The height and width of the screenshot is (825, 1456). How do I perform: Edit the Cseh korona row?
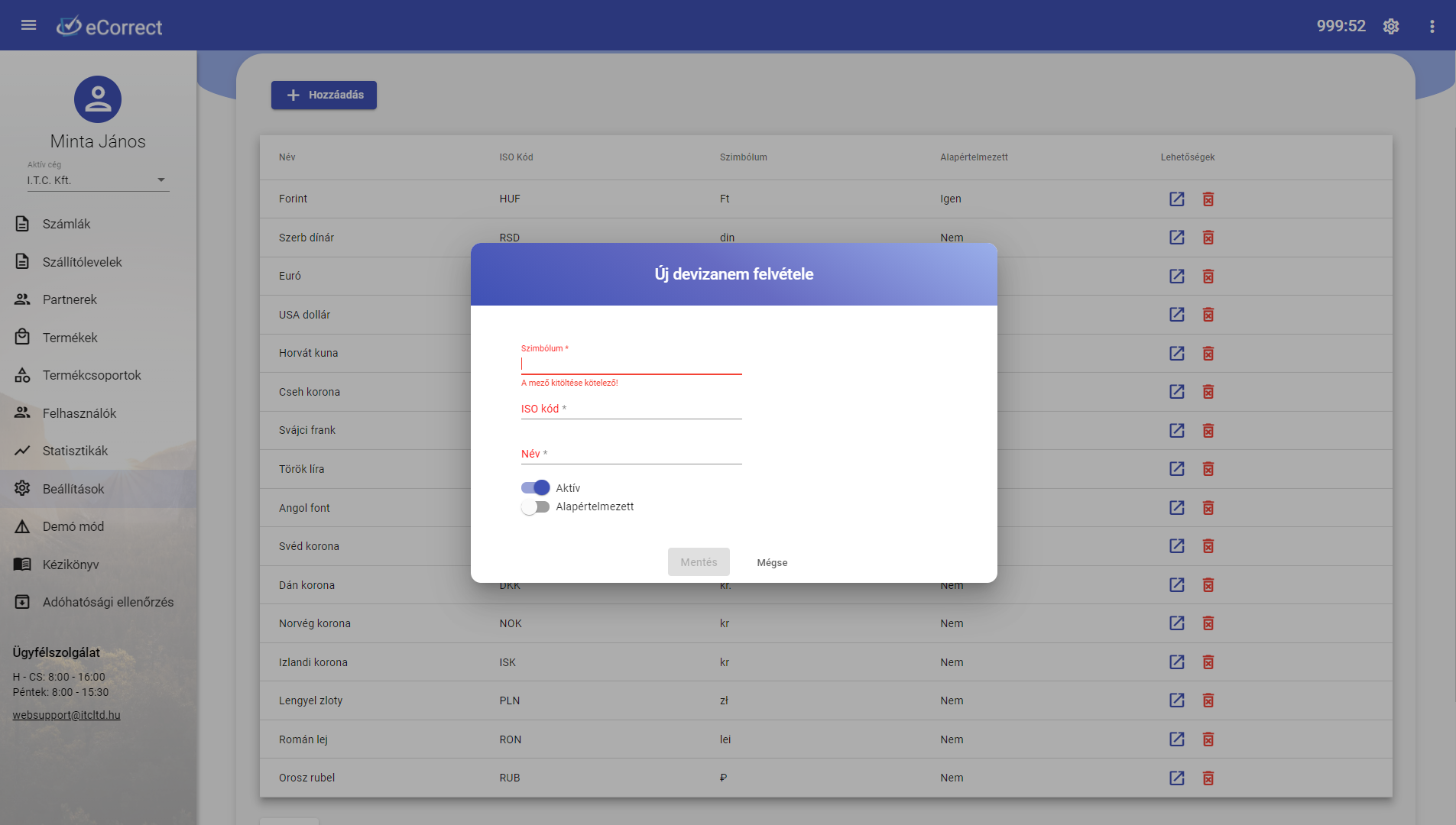(1177, 392)
